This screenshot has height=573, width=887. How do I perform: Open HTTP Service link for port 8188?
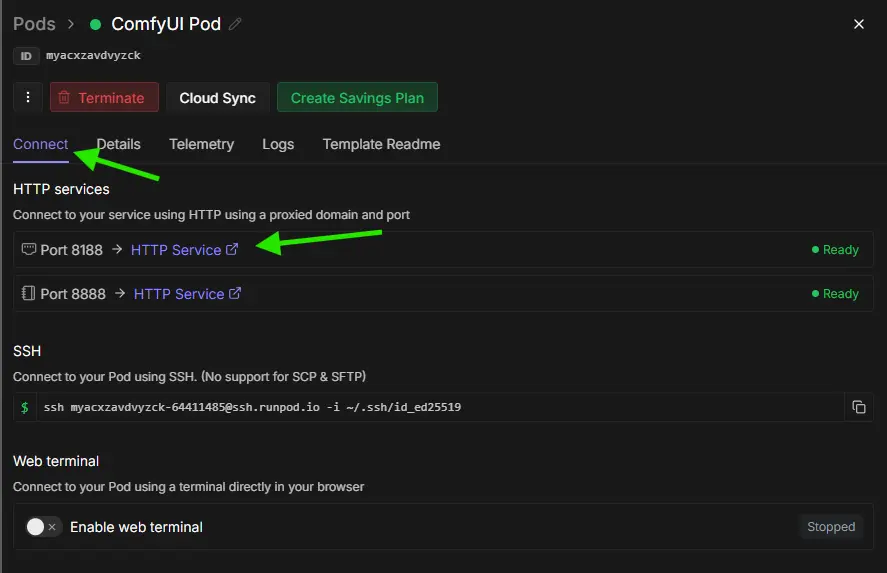point(176,250)
